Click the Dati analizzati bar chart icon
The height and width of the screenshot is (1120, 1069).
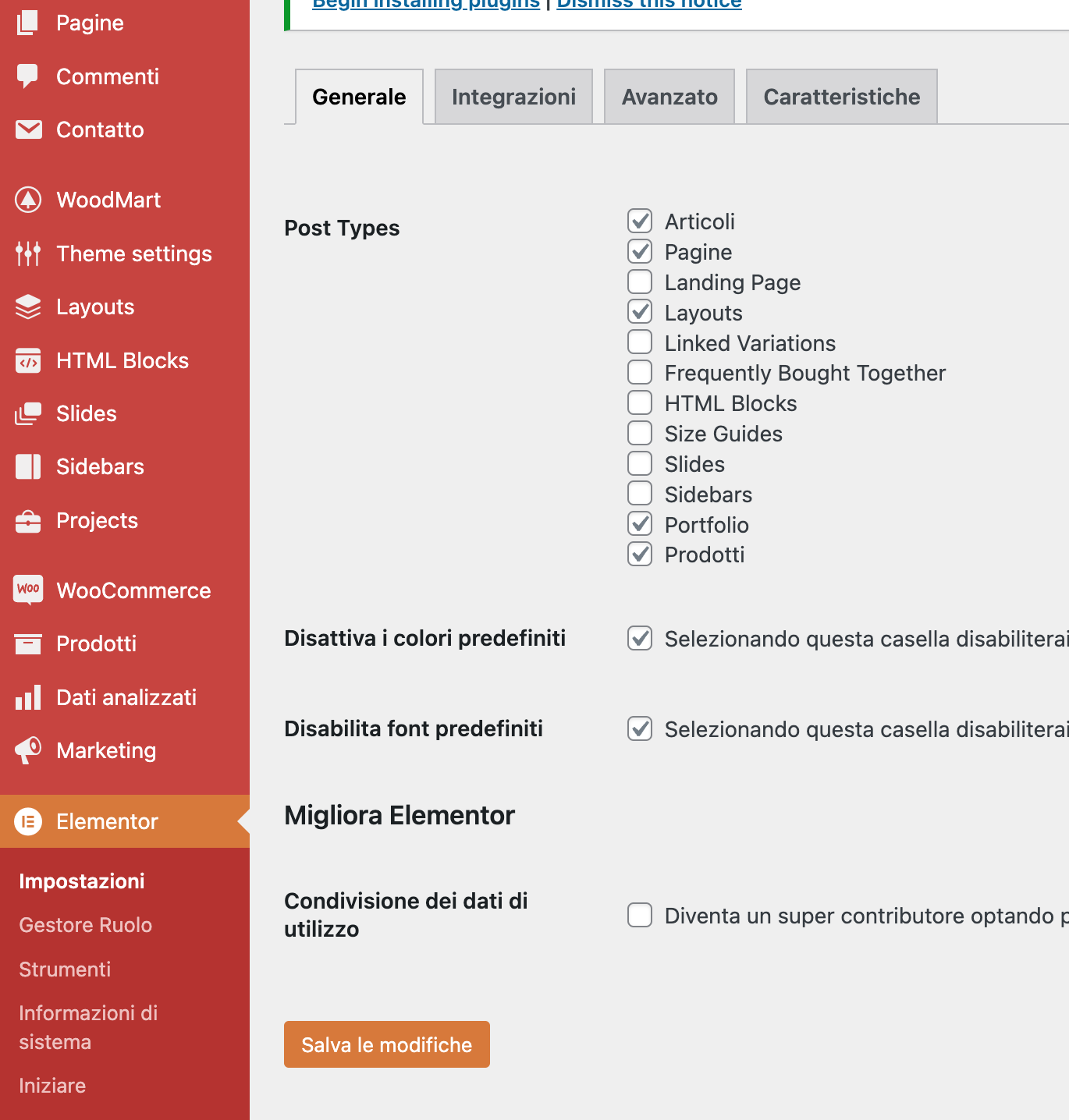28,697
